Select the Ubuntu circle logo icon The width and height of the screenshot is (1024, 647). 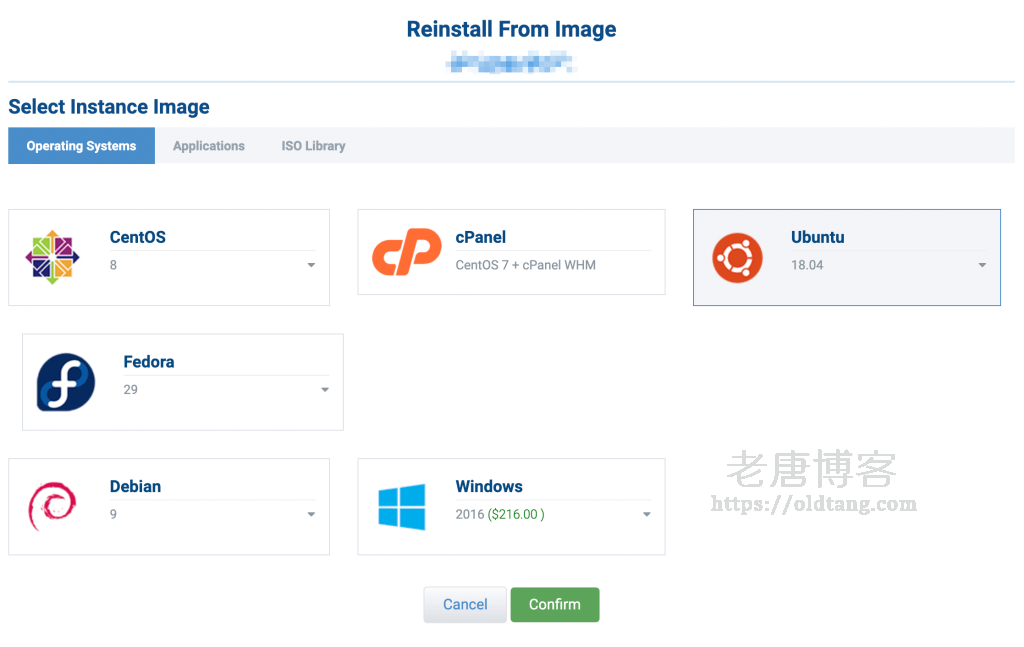pyautogui.click(x=737, y=257)
